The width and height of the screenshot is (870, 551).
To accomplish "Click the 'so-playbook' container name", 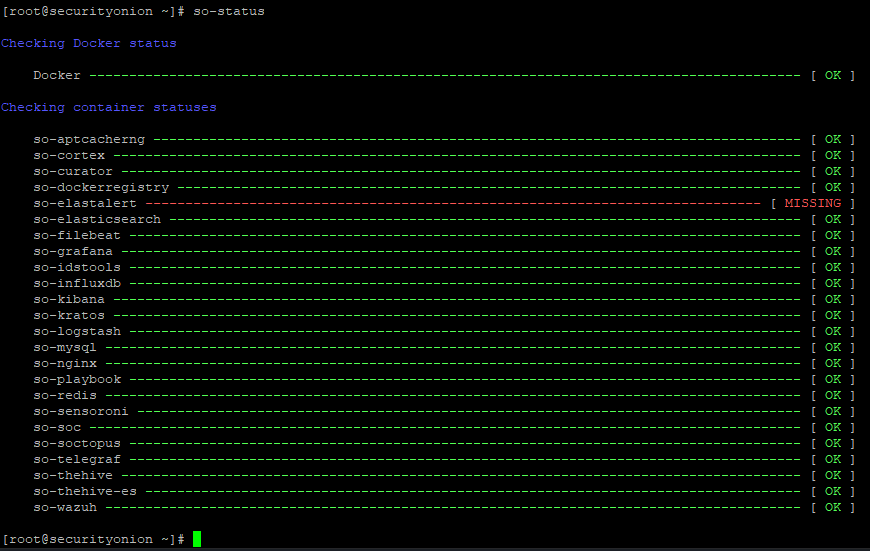I will 77,380.
